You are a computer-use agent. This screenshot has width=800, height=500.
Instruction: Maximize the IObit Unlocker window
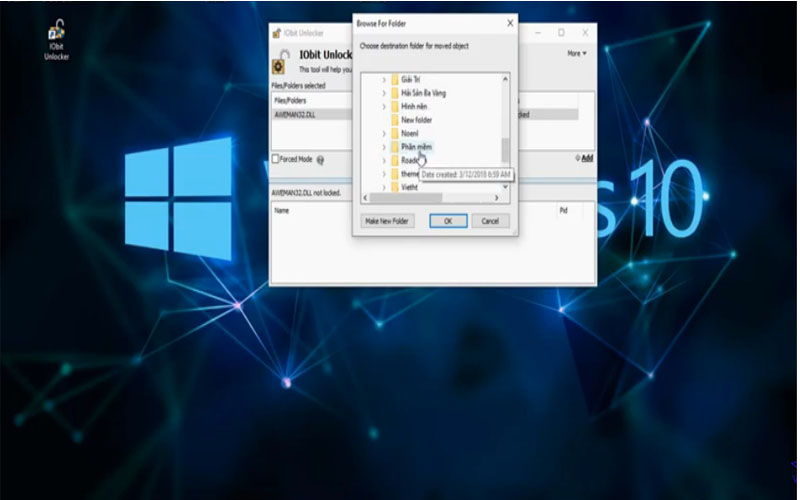coord(561,33)
